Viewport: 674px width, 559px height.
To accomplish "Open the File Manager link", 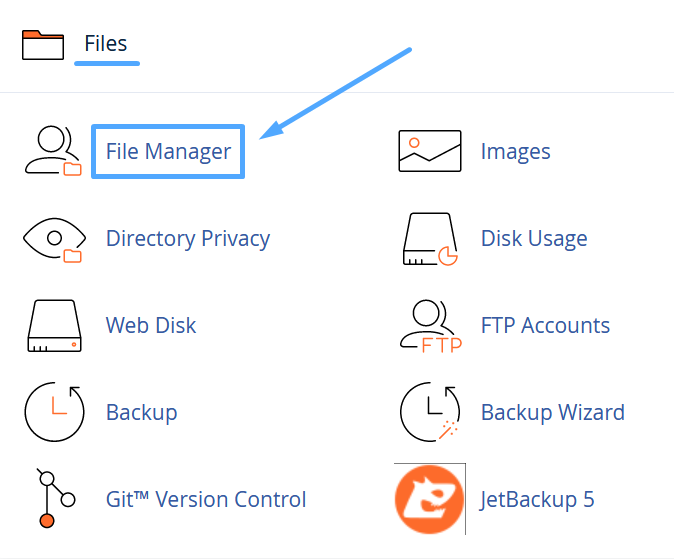I will (x=168, y=152).
